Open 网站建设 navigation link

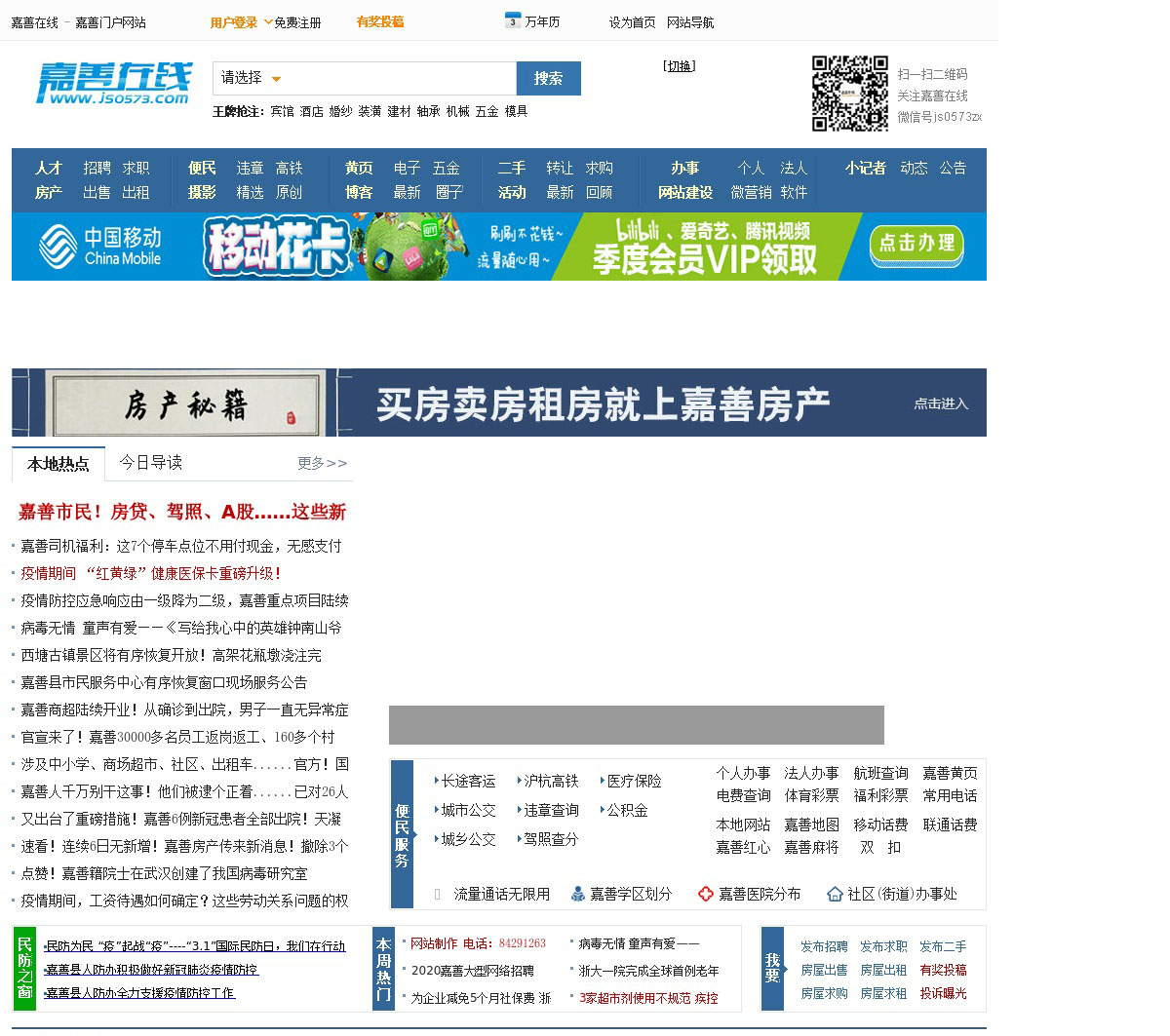tap(685, 192)
